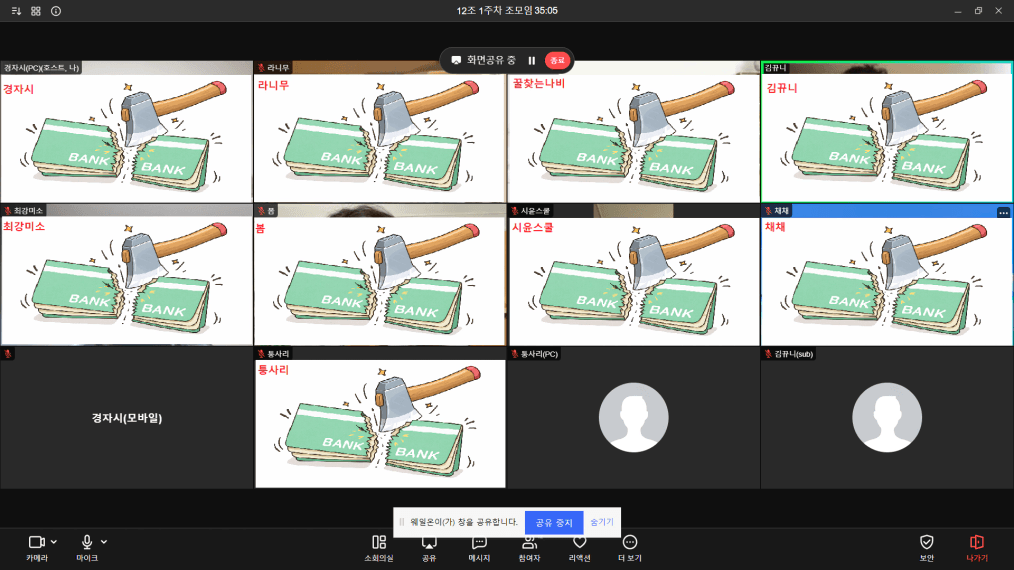
Task: Select the 최강미소 video tile
Action: tap(127, 275)
